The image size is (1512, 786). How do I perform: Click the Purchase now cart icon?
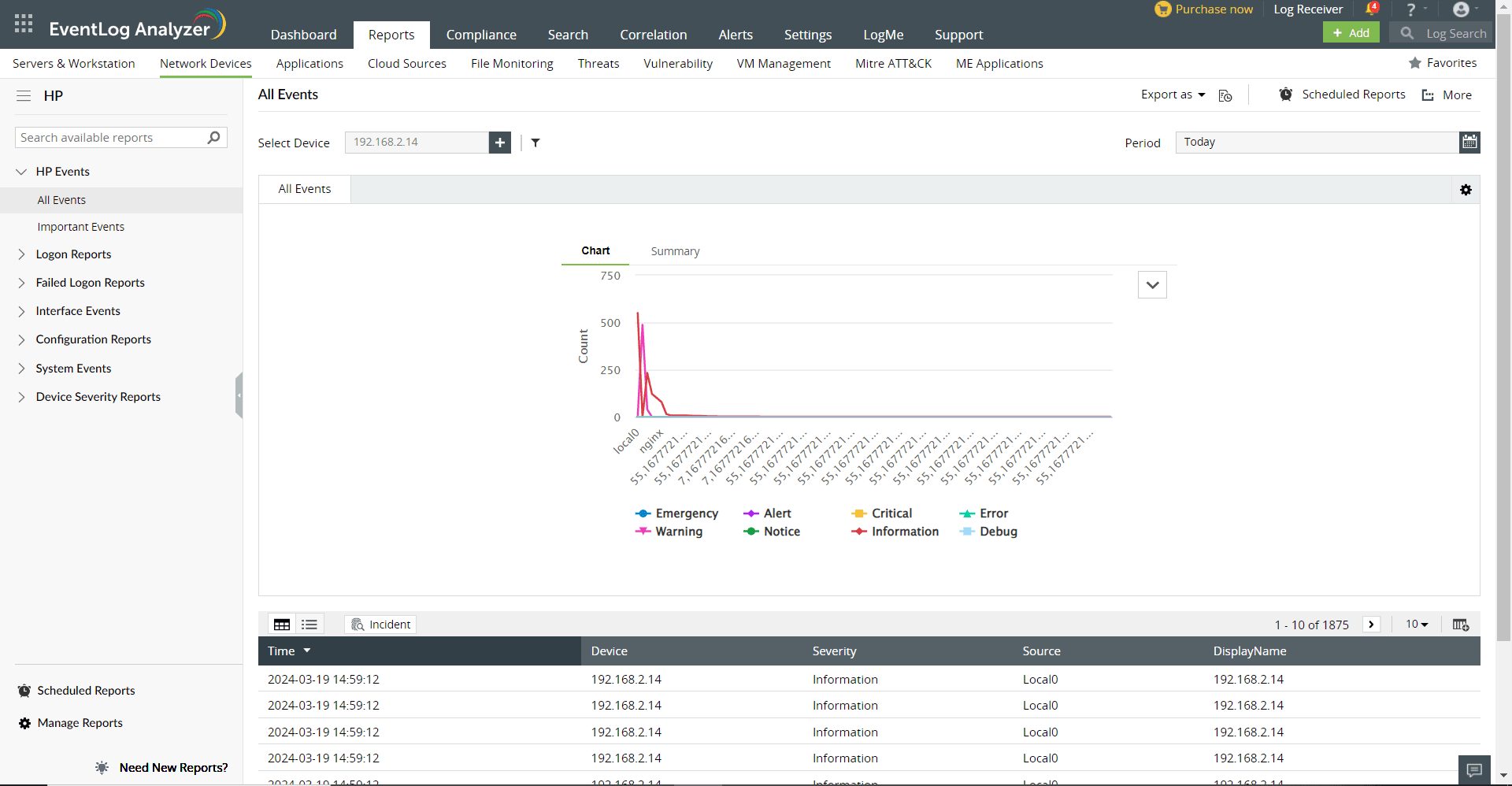[1162, 9]
